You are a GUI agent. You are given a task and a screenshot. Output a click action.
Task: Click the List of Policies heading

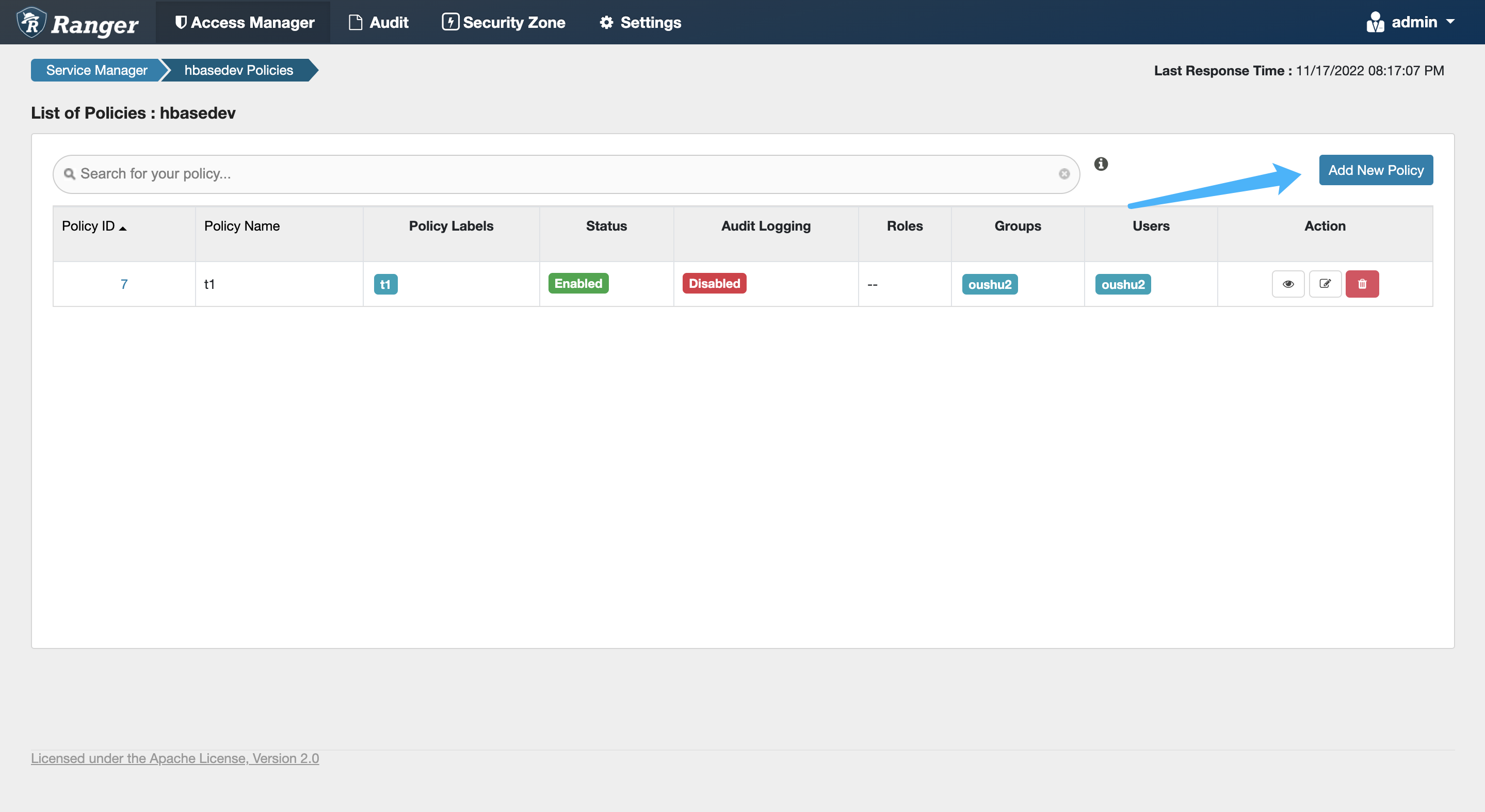click(x=133, y=113)
